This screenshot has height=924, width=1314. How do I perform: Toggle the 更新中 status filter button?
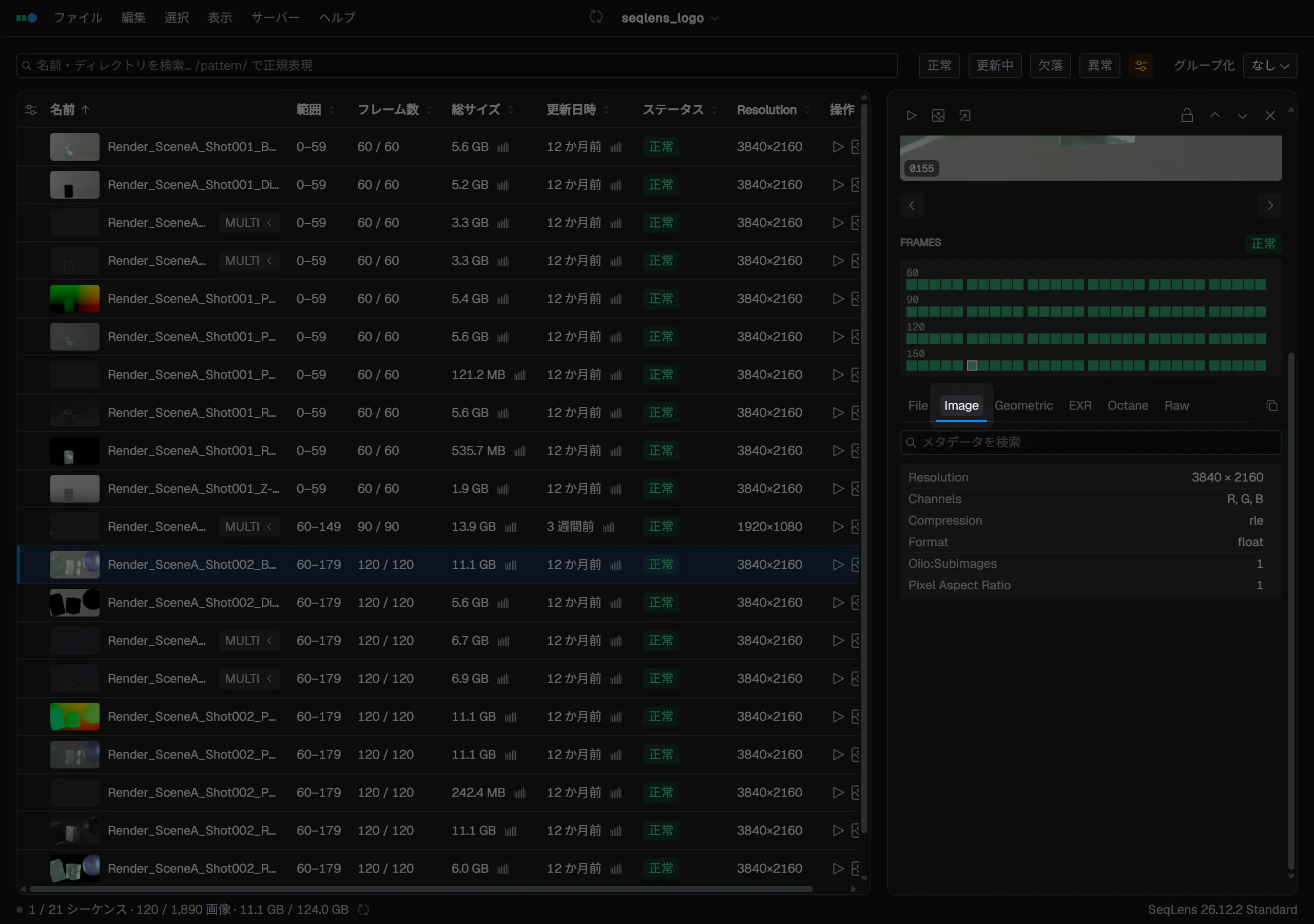pos(995,65)
